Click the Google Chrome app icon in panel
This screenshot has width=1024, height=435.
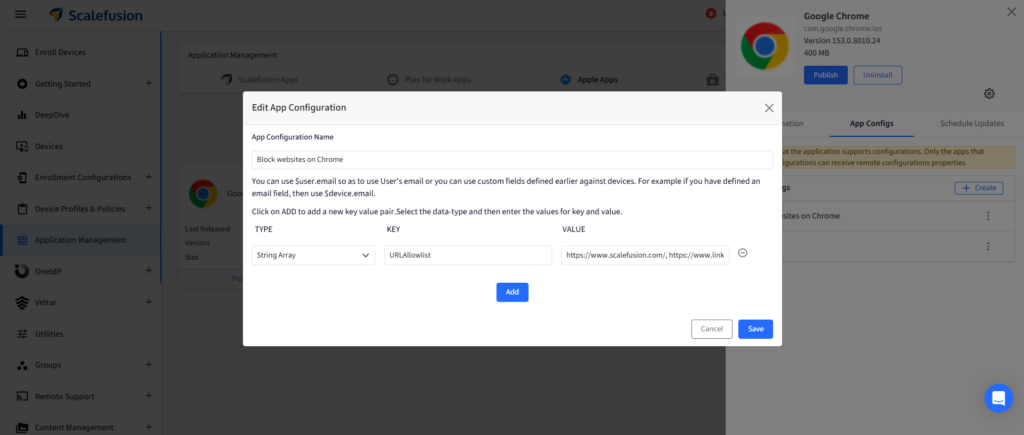764,46
